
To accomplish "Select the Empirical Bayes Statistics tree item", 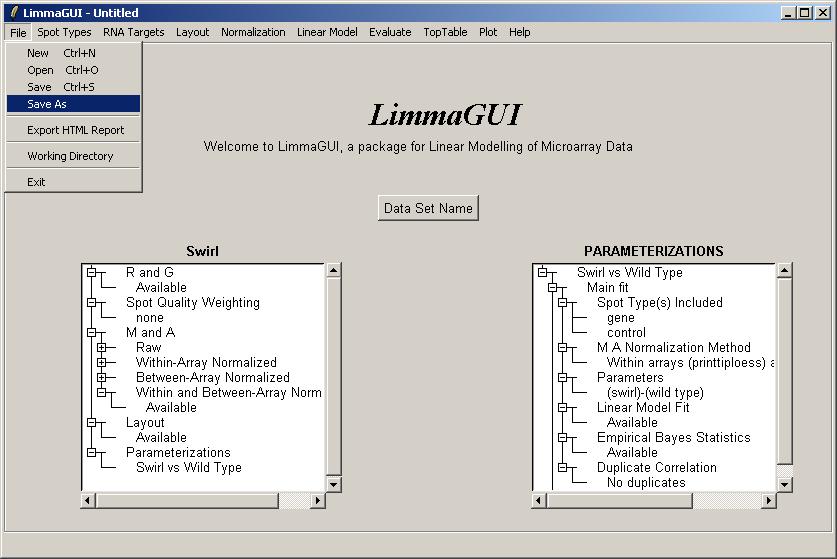I will tap(673, 437).
